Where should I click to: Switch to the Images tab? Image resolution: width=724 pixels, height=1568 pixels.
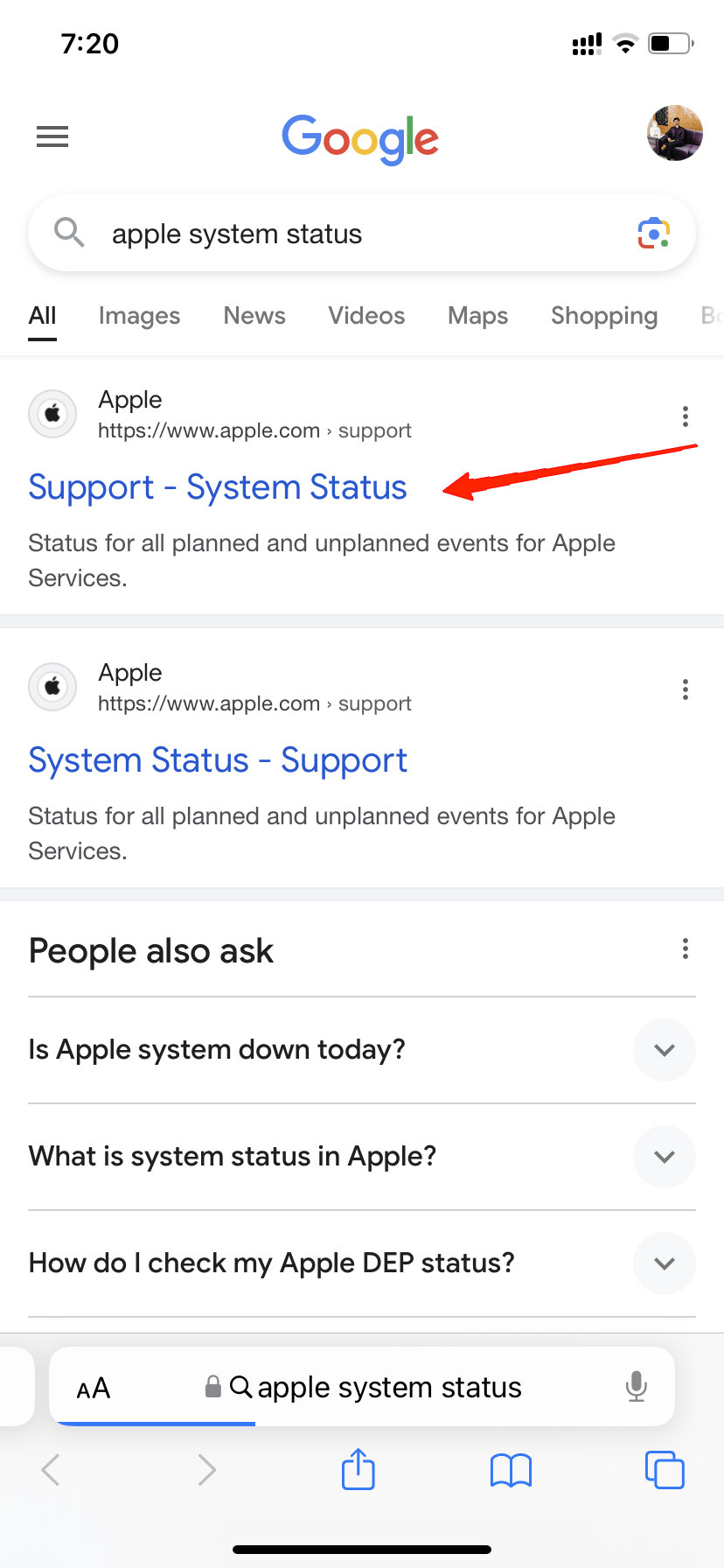139,316
